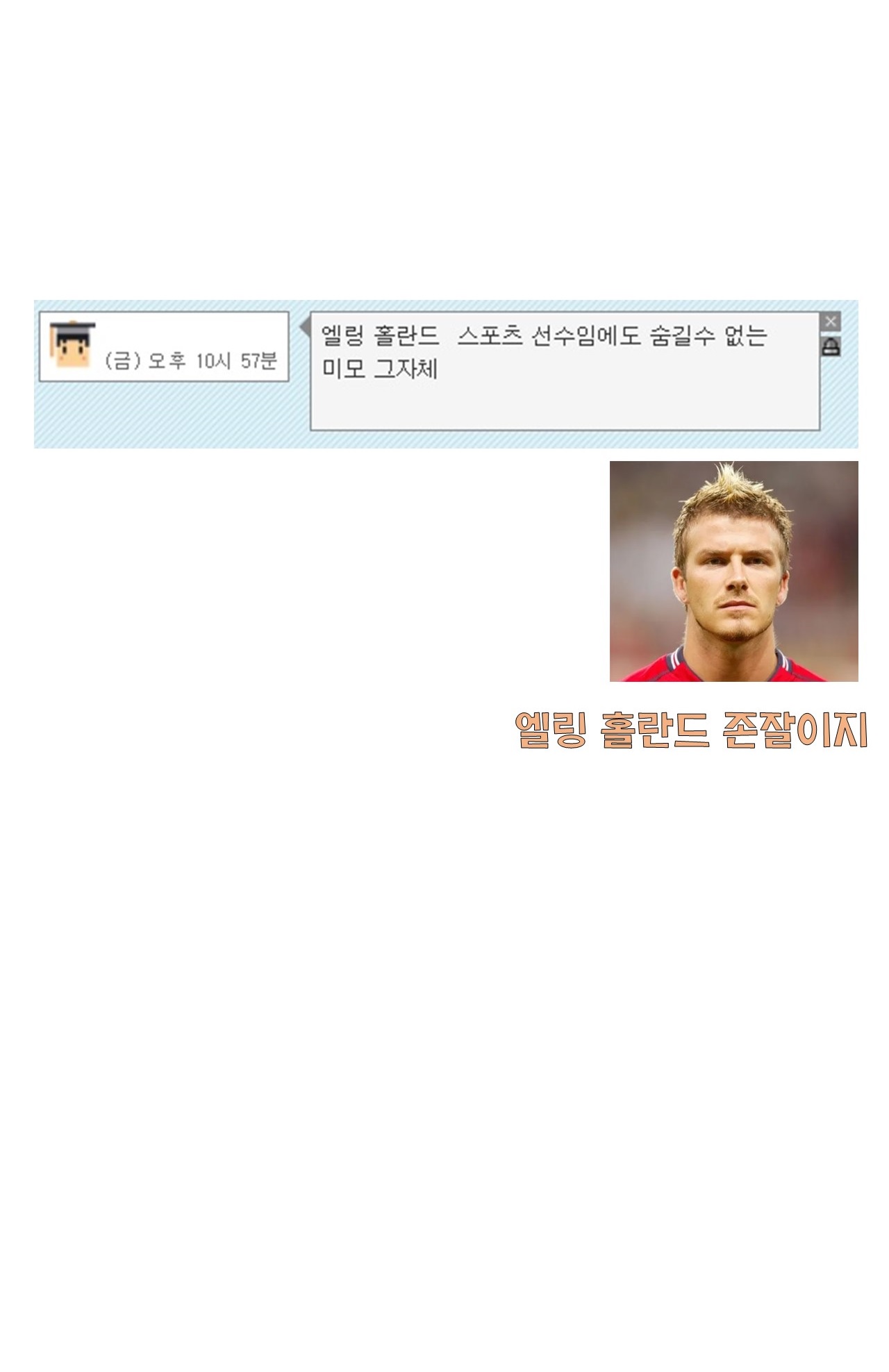889x1372 pixels.
Task: Select orange caption words 엘링 홀란드
Action: (612, 730)
